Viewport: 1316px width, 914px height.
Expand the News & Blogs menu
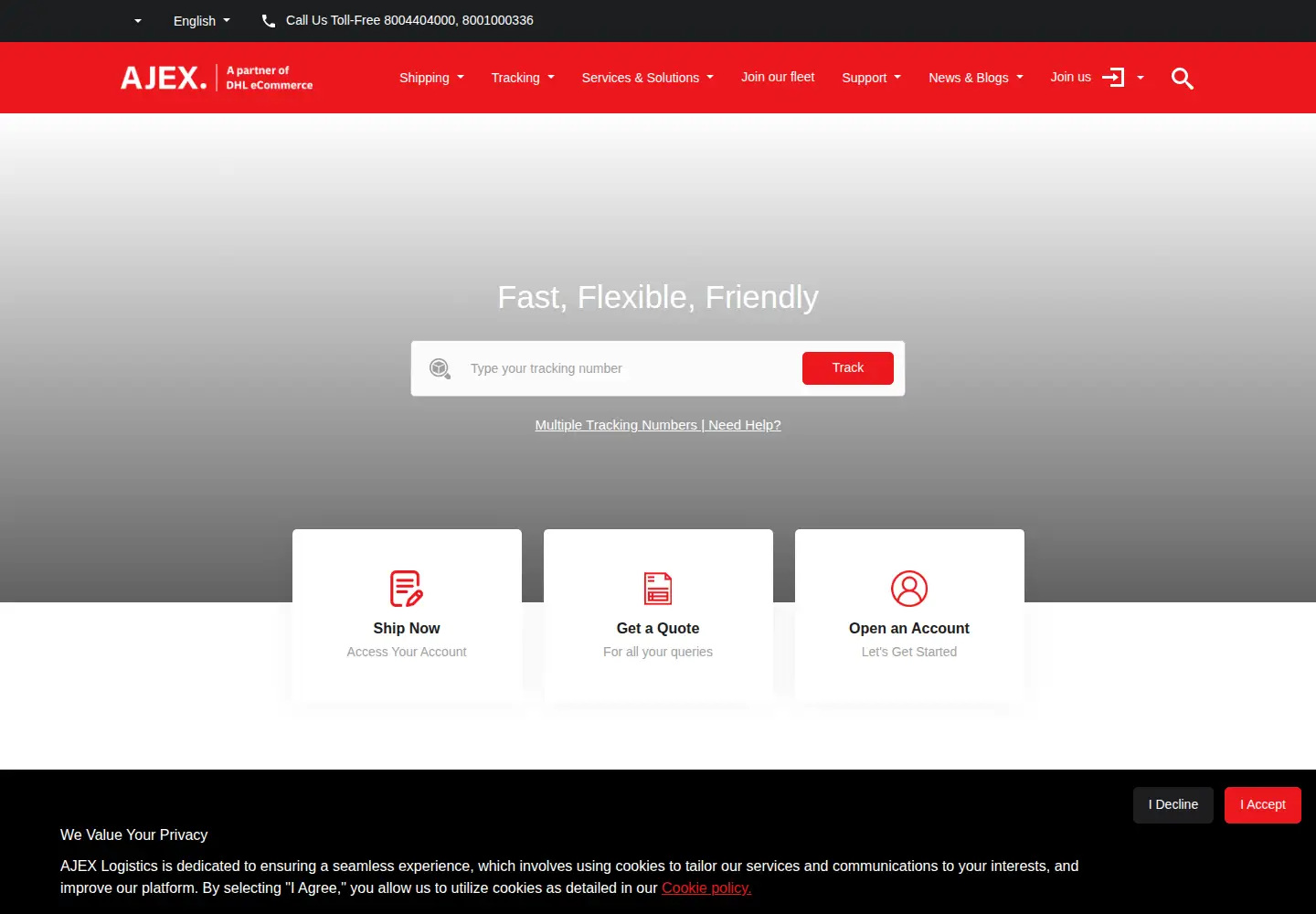(x=976, y=78)
